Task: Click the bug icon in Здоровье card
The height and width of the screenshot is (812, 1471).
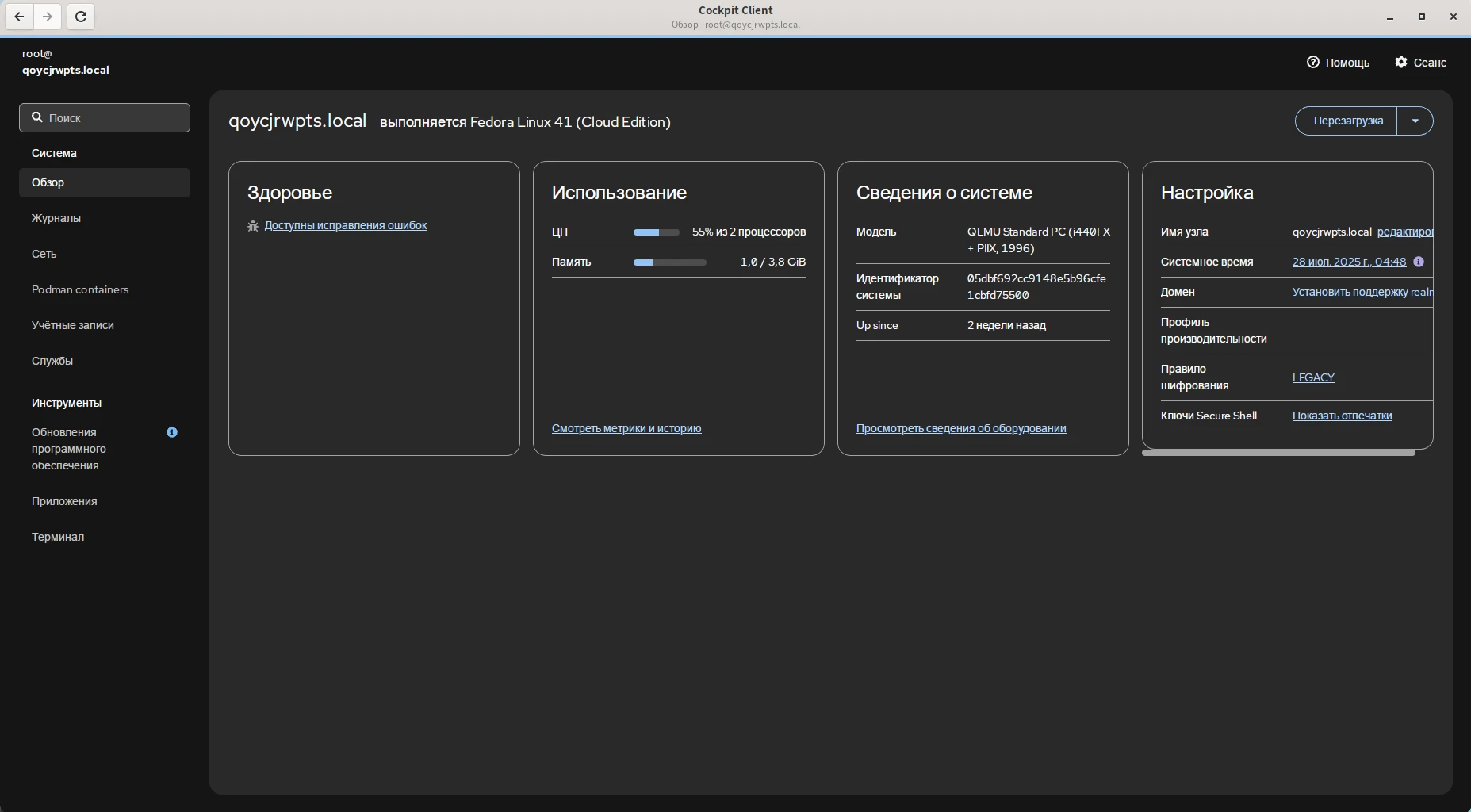Action: pyautogui.click(x=253, y=226)
